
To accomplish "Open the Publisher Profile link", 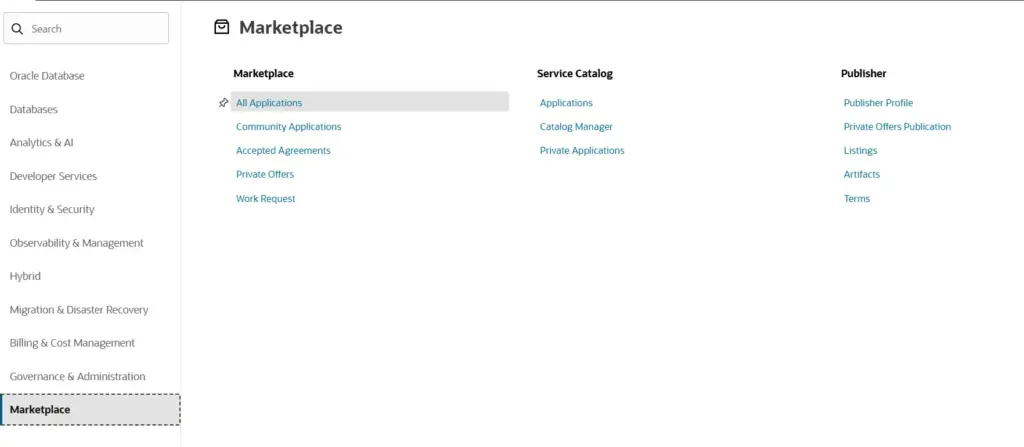I will coord(878,103).
